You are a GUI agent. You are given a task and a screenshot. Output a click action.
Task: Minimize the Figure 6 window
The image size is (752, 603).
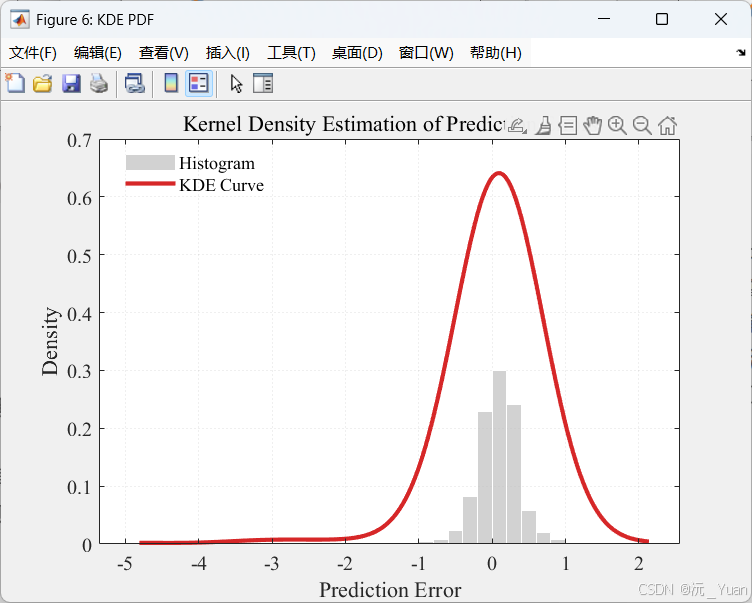[x=604, y=19]
